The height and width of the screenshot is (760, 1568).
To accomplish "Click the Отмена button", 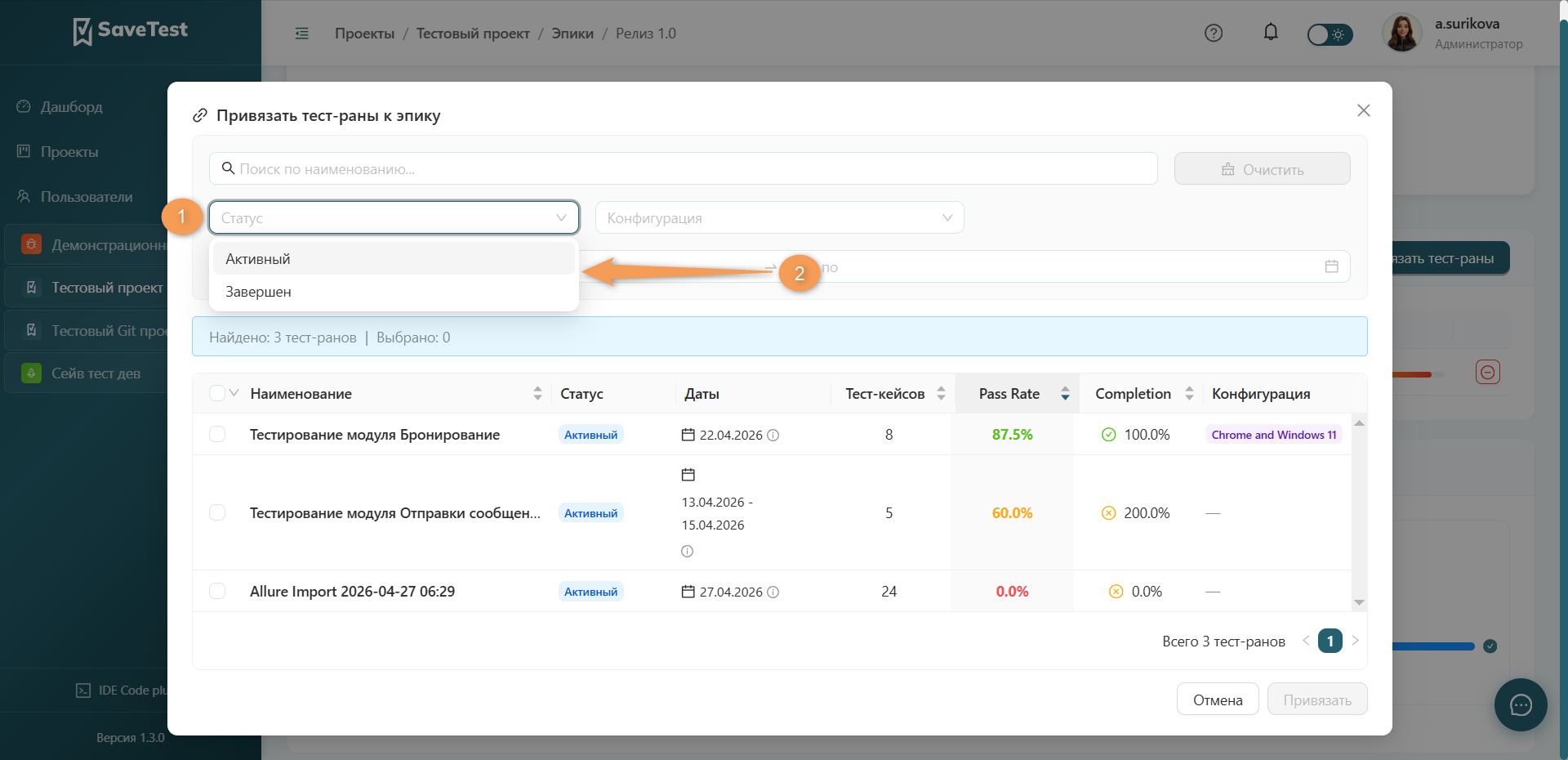I will (1218, 700).
